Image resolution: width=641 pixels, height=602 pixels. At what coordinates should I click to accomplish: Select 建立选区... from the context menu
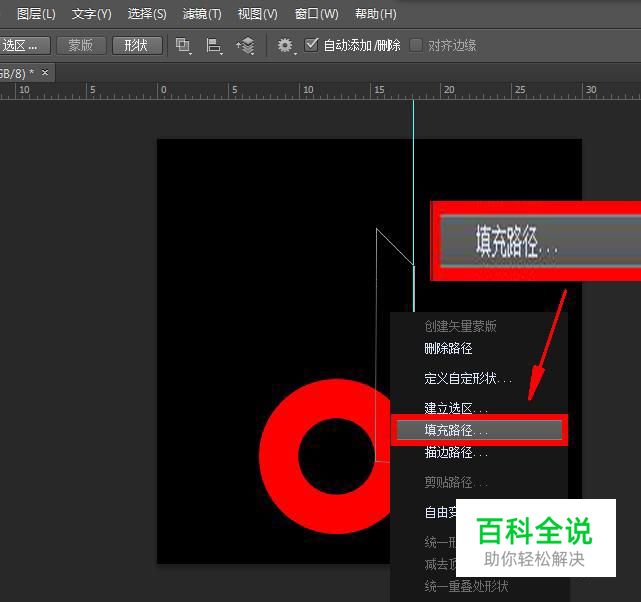[456, 408]
